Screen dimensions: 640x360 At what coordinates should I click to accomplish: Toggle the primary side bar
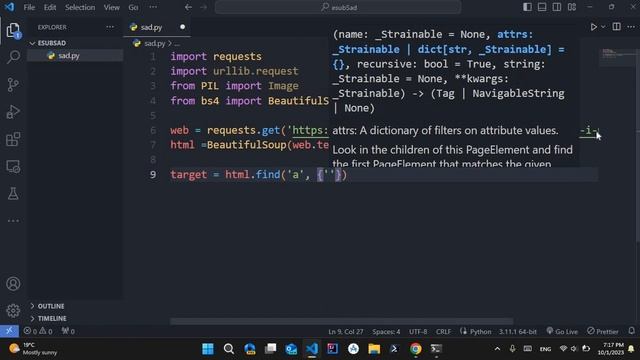[x=527, y=7]
